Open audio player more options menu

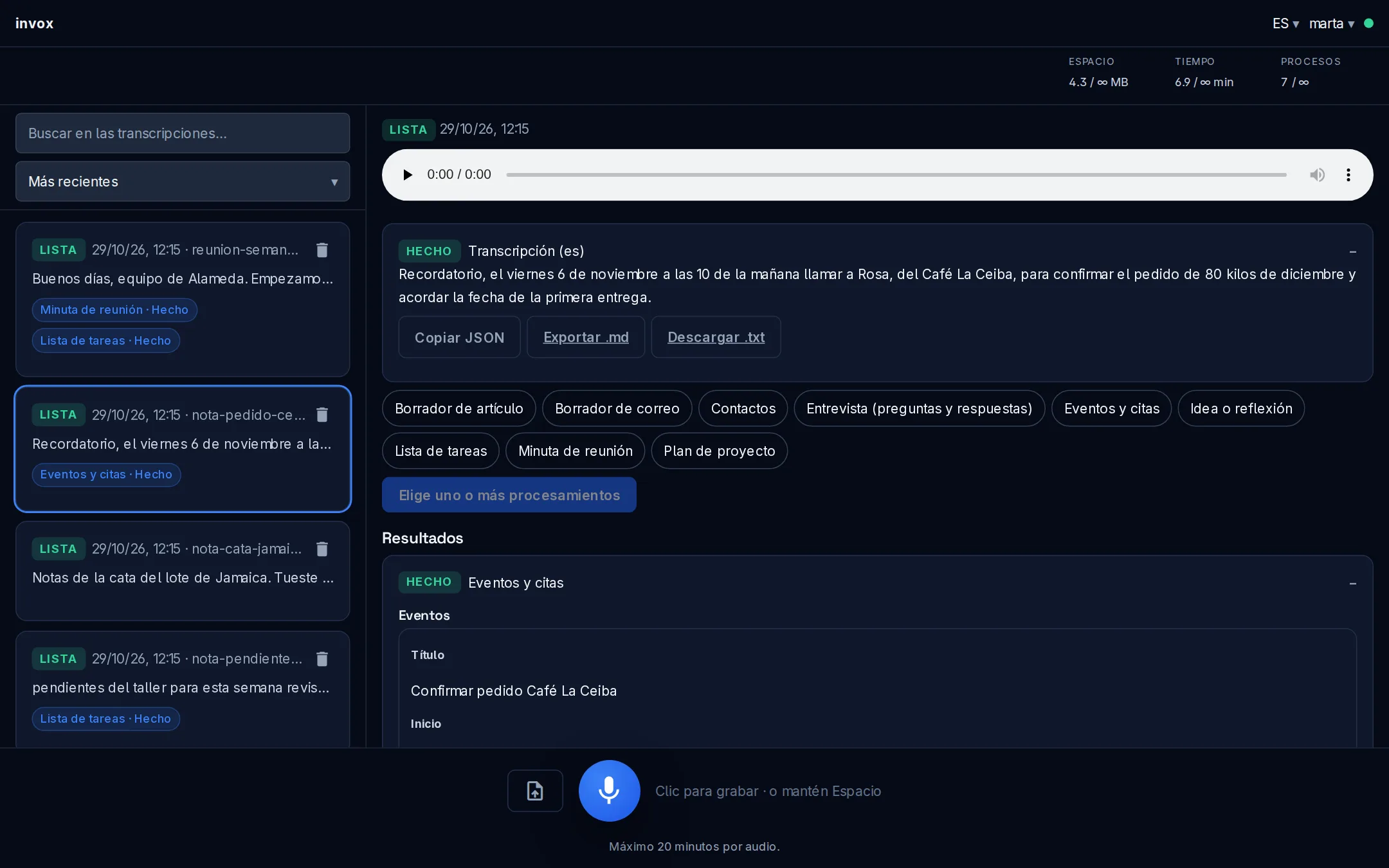[1348, 175]
